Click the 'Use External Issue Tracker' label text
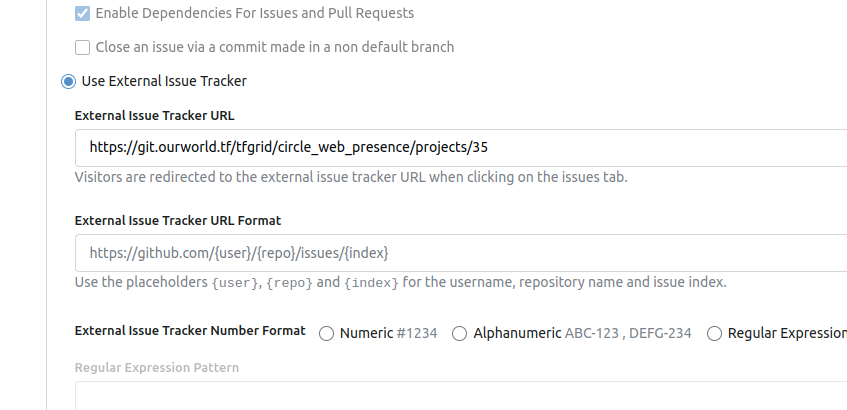The image size is (847, 410). tap(164, 81)
